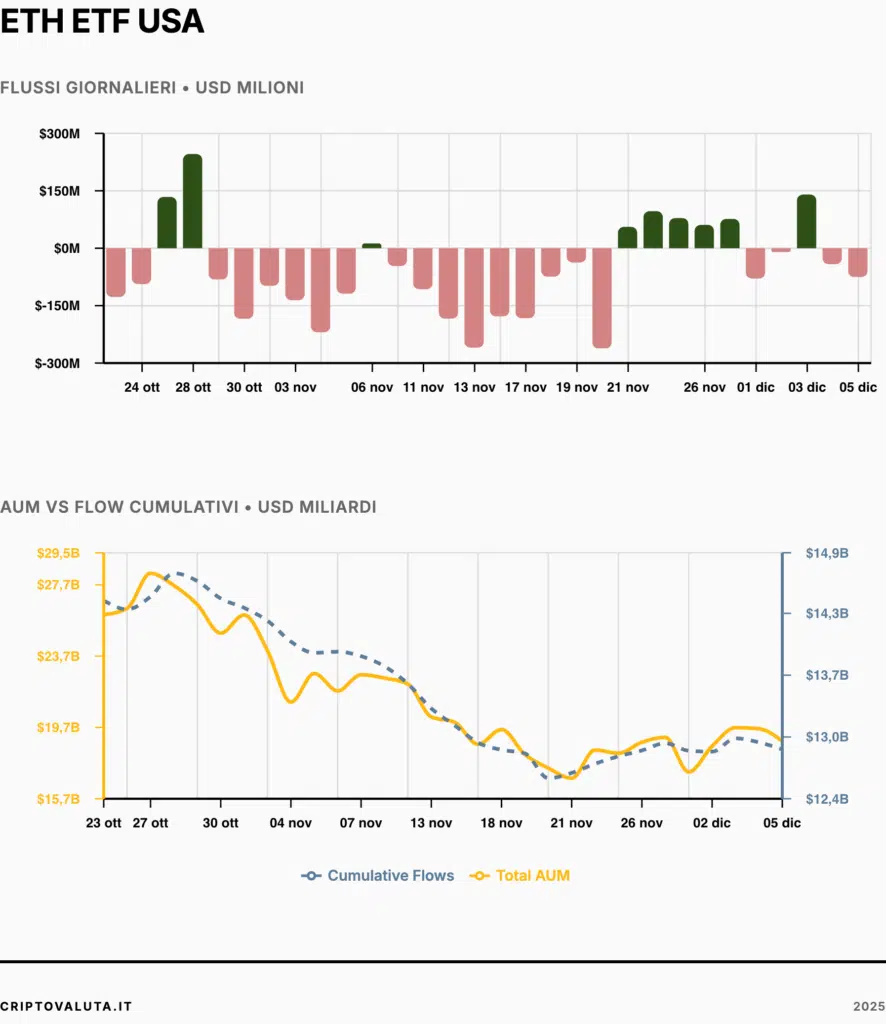The image size is (886, 1024).
Task: Click the blue $14,9B axis label
Action: 827,553
